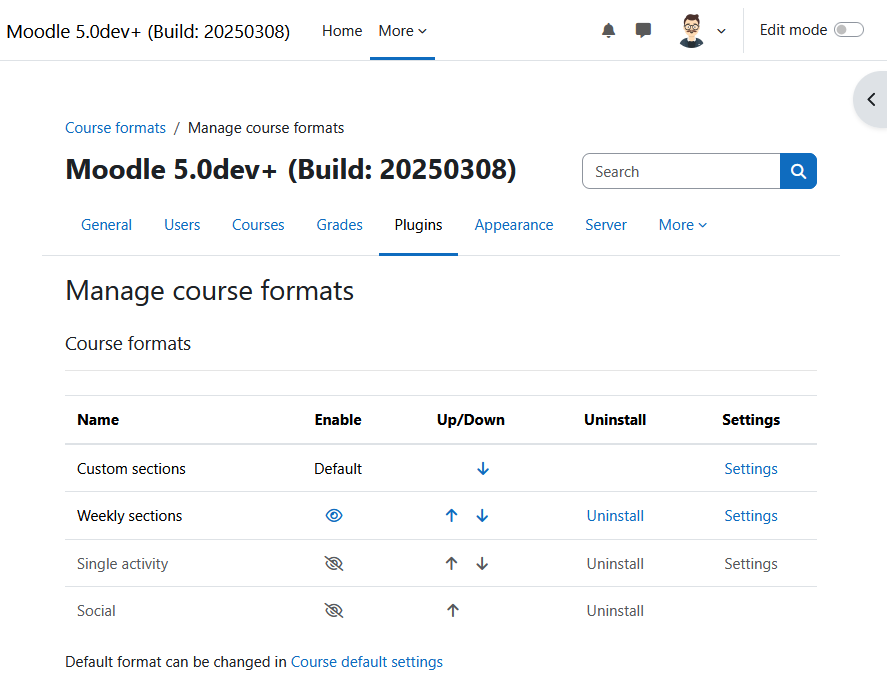Select the Plugins tab
Viewport: 887px width, 700px height.
coord(419,225)
